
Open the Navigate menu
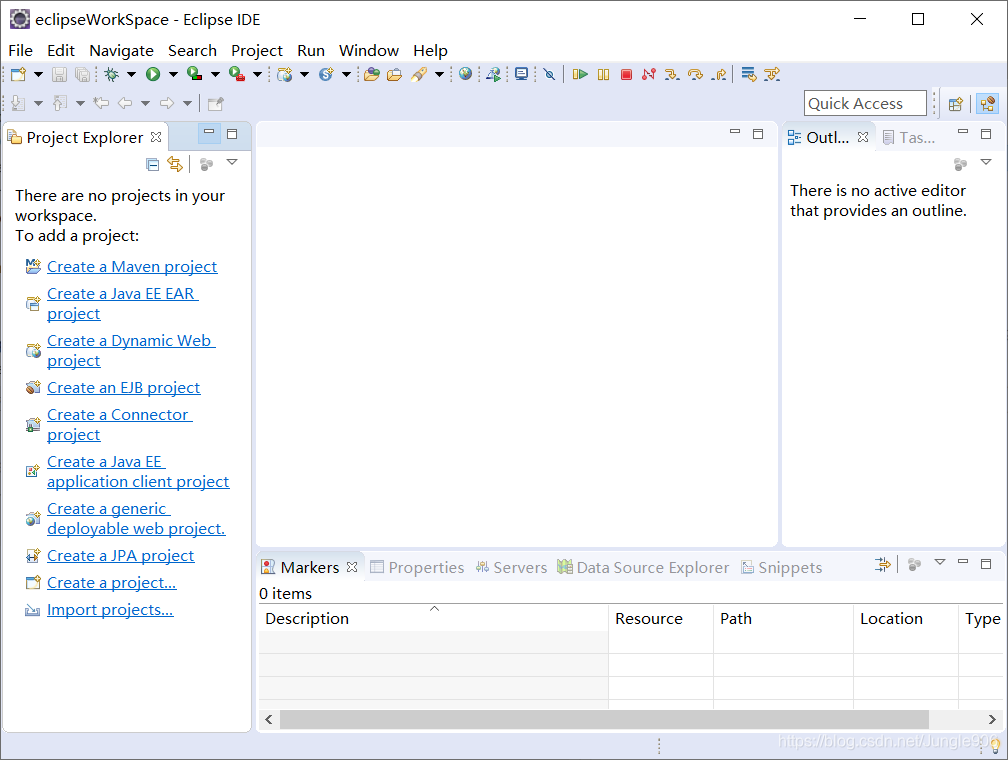point(122,50)
